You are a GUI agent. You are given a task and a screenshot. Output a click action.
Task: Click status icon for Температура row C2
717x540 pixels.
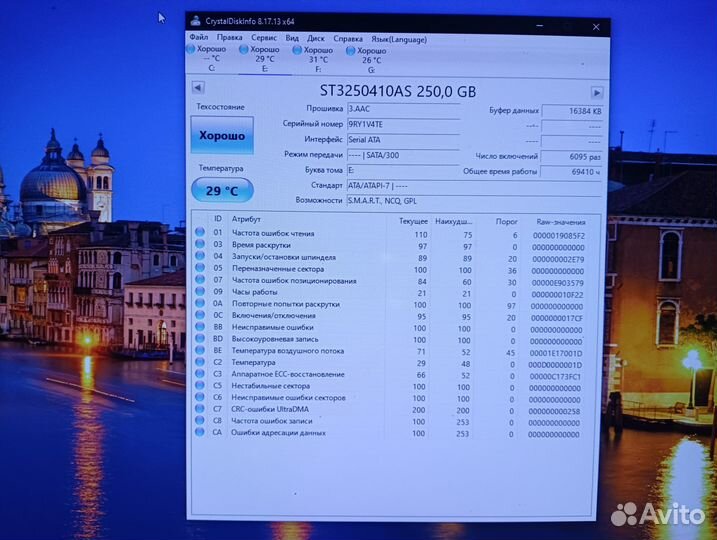pos(200,362)
